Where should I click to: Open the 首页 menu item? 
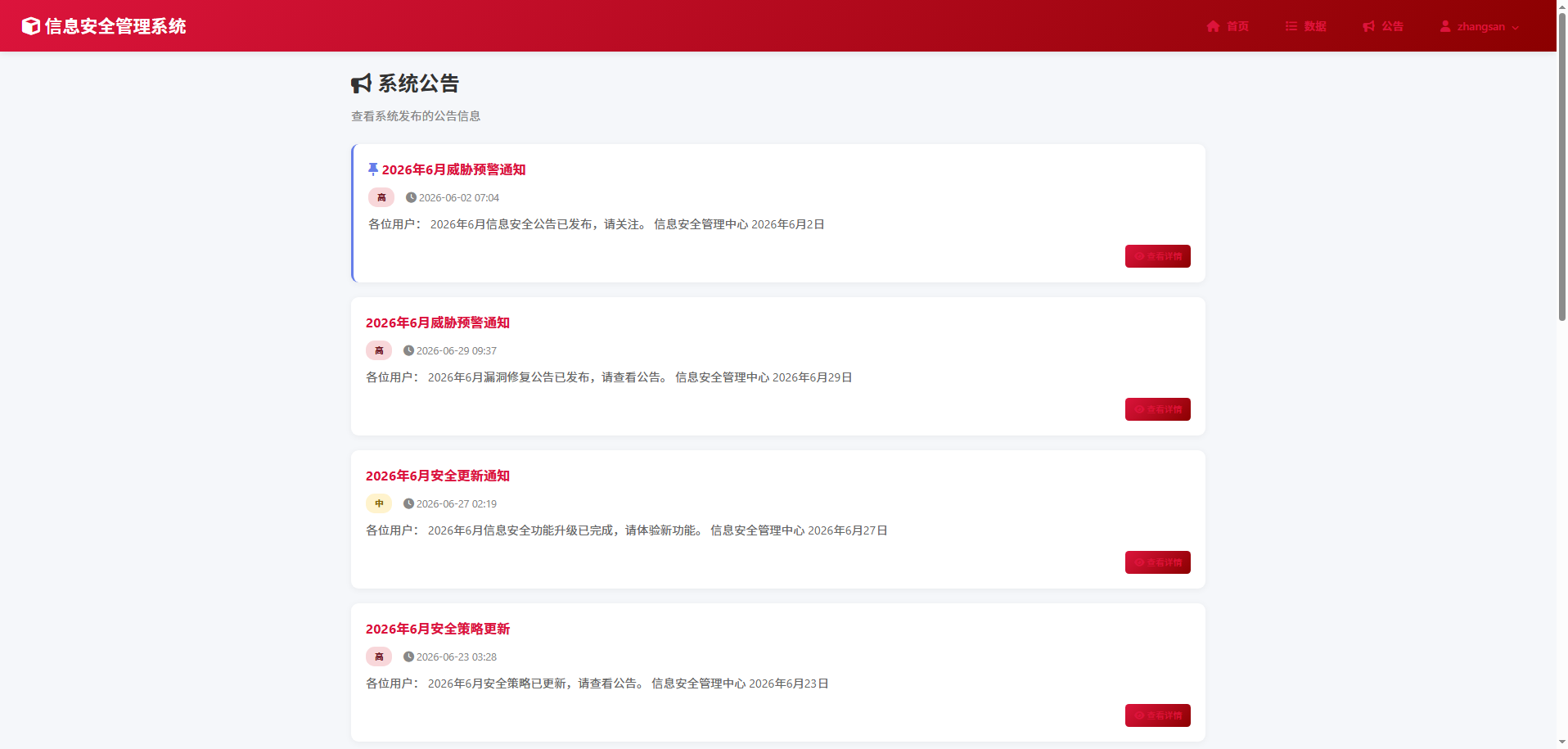[1228, 26]
